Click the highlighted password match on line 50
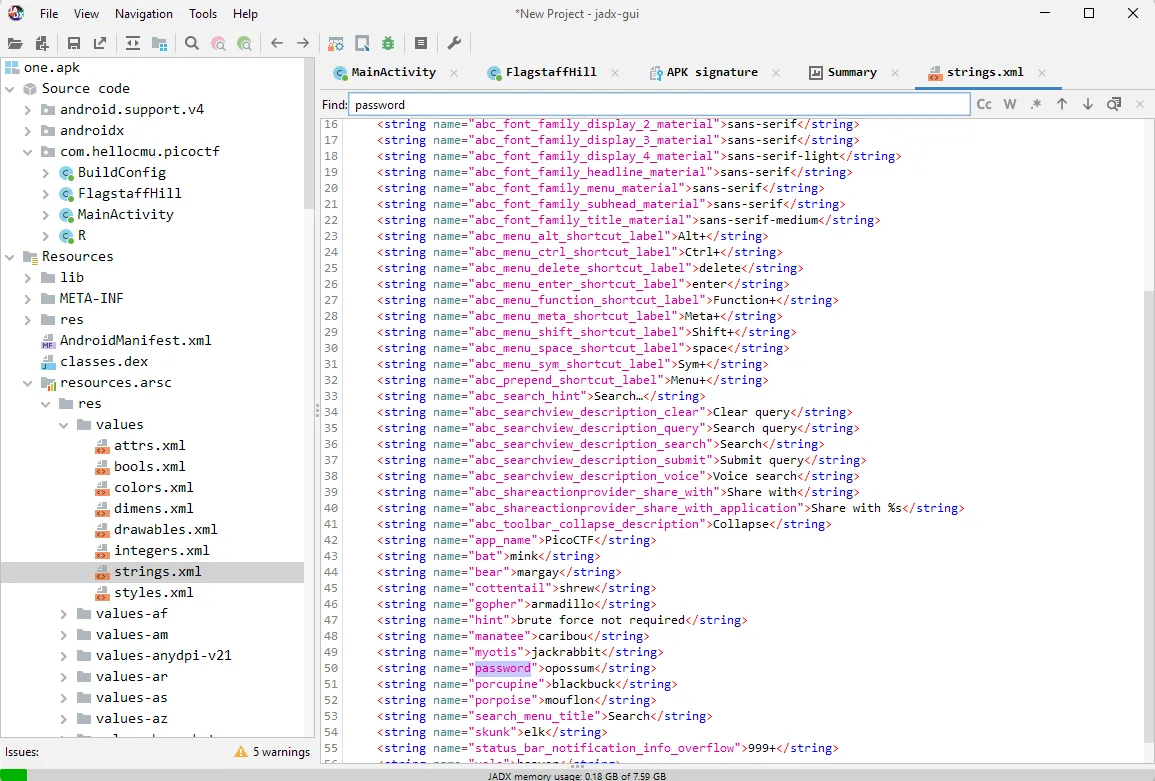This screenshot has width=1155, height=781. pos(502,668)
